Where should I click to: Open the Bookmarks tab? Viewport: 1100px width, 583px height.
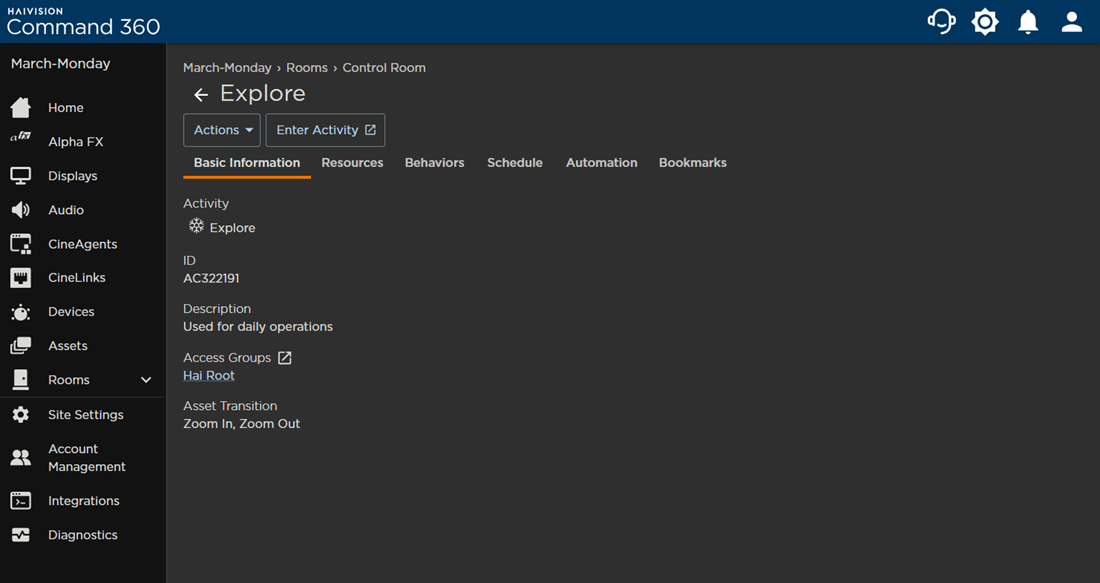692,163
